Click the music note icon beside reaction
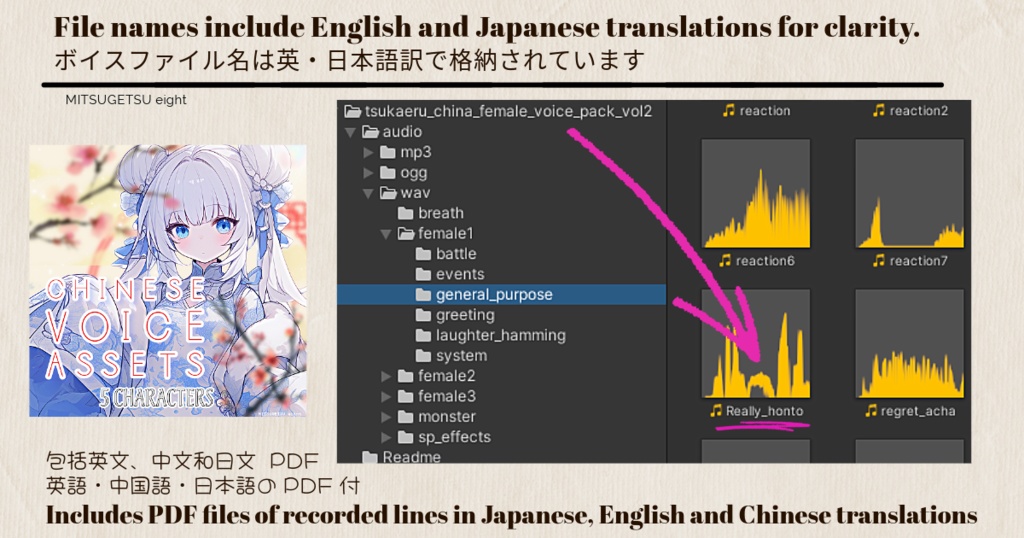 pos(729,110)
